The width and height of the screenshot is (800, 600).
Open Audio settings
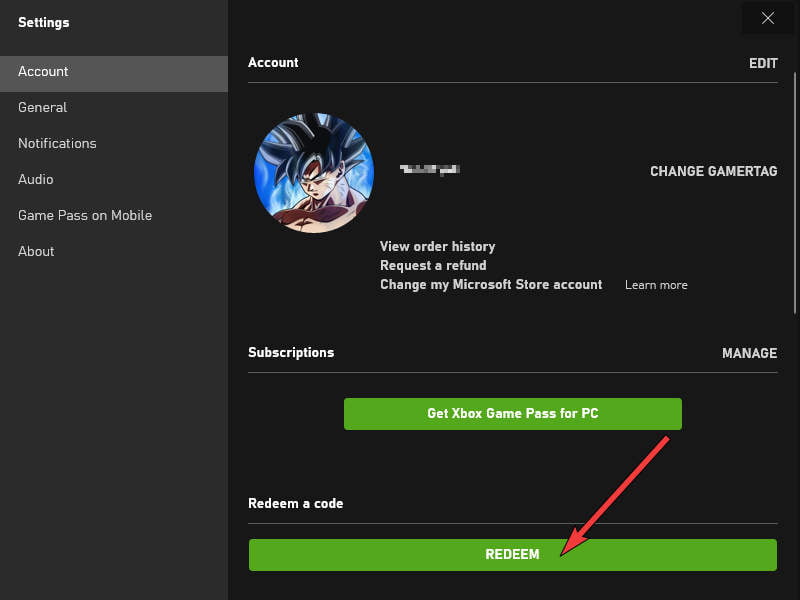(35, 179)
